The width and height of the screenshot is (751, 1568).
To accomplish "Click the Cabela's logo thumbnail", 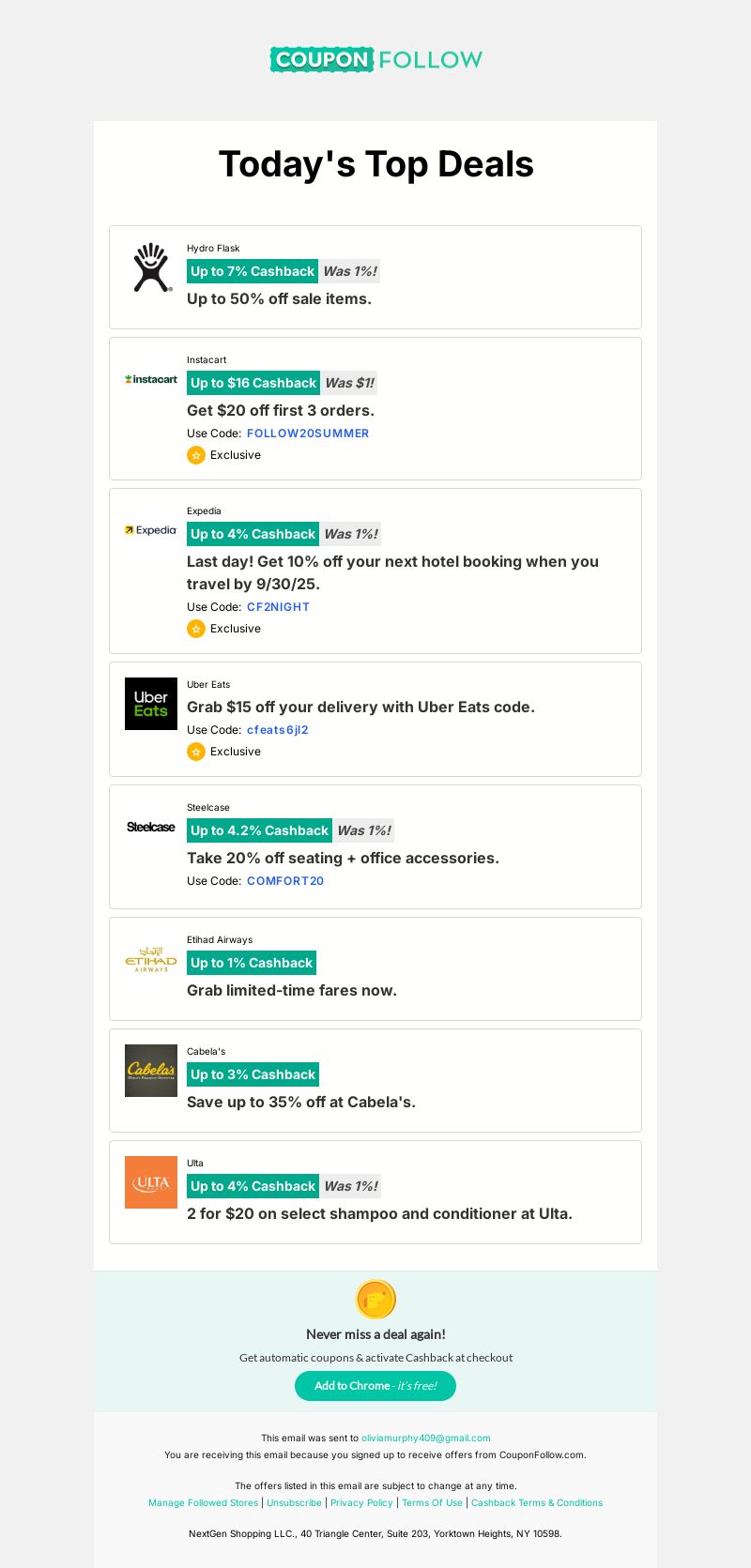I will [x=151, y=1071].
